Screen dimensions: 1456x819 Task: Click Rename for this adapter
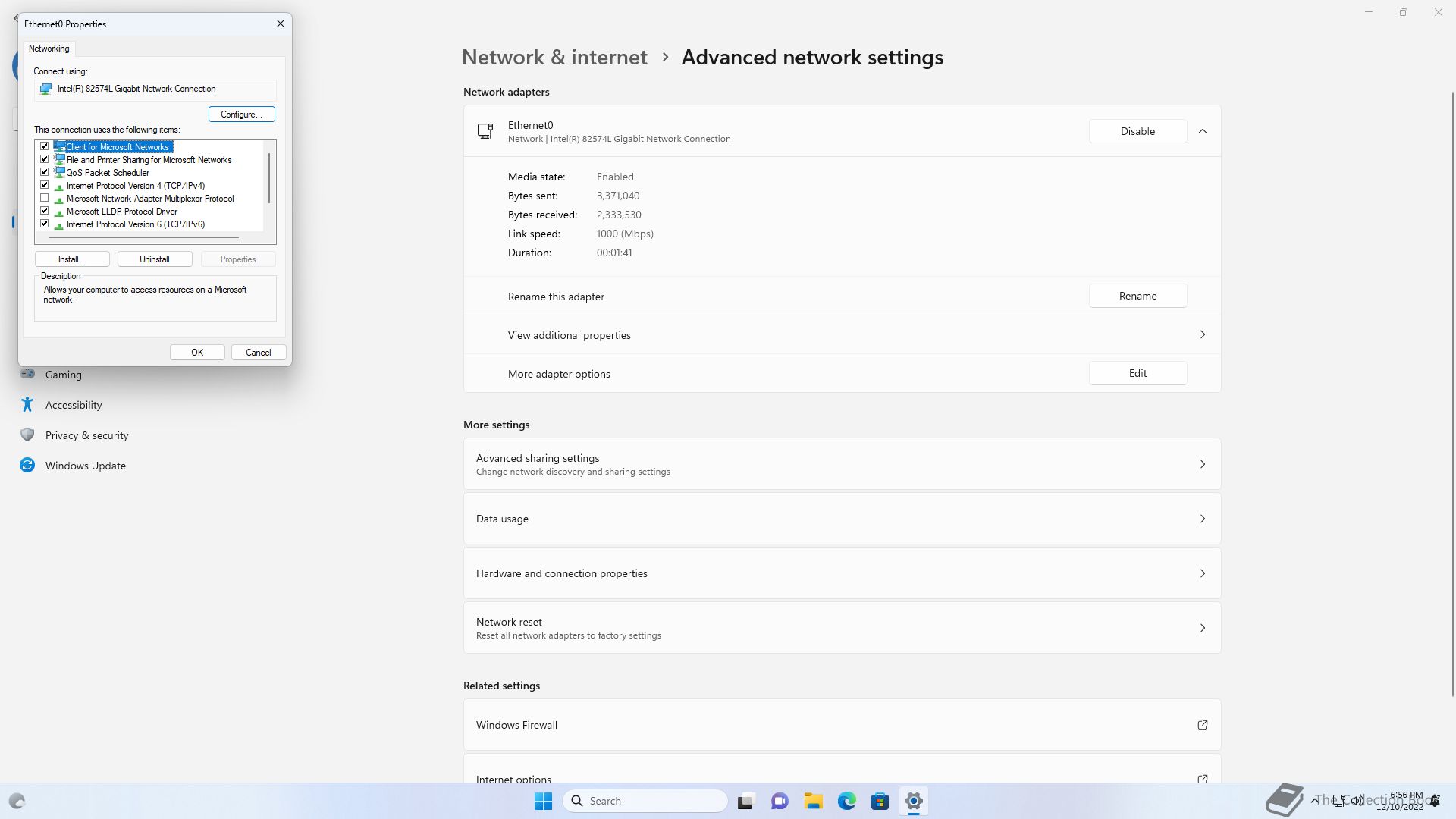(1137, 296)
